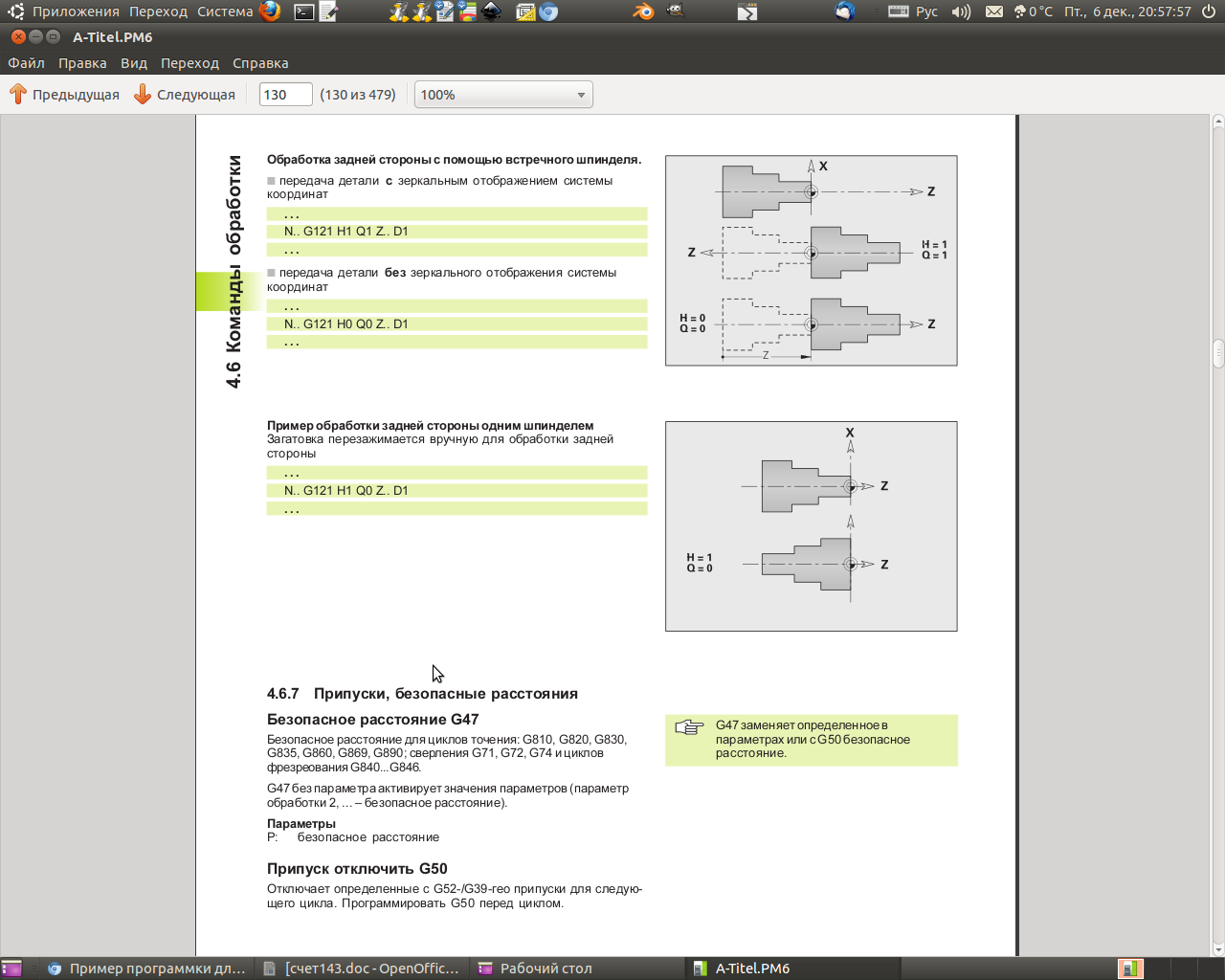Click the code line 'N.. G121 H1 Q1 Z.. D1'
Image resolution: width=1225 pixels, height=980 pixels.
(x=457, y=232)
